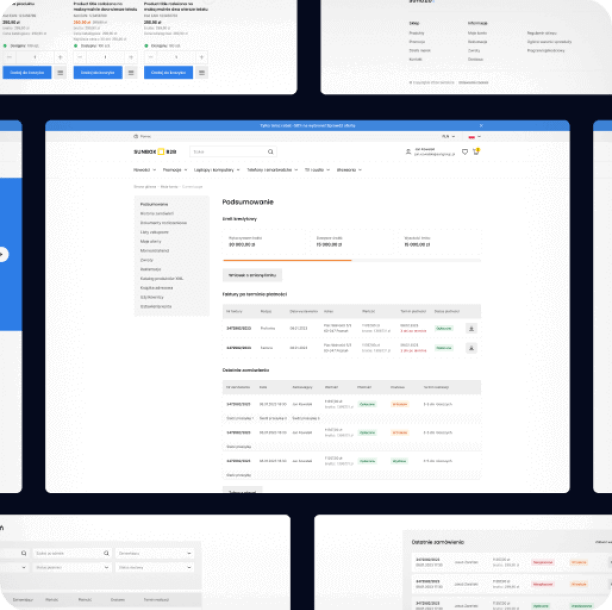612x610 pixels.
Task: Click the search magnifier icon in header
Action: 270,152
